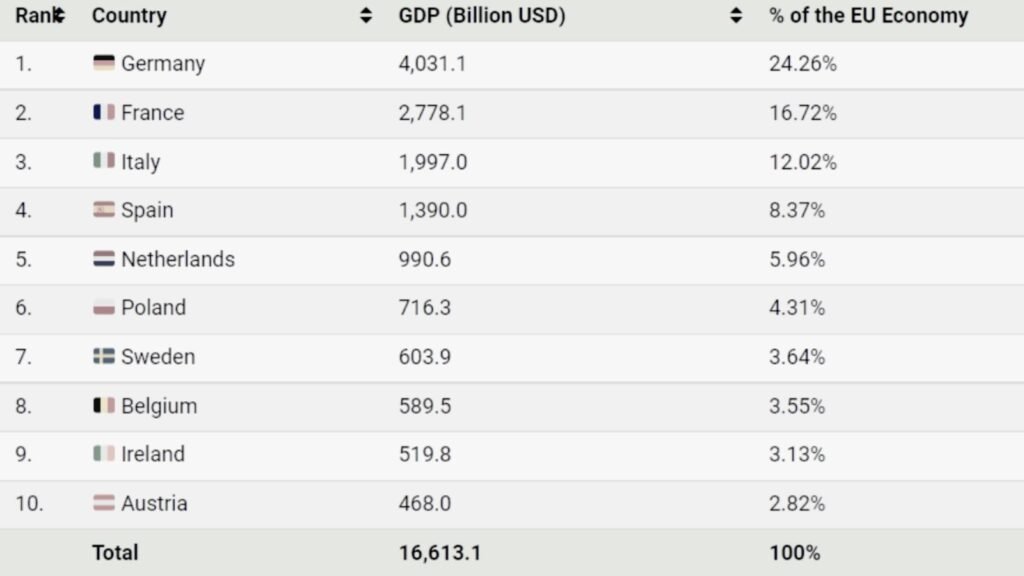Viewport: 1024px width, 576px height.
Task: Click the Germany flag icon
Action: [104, 63]
